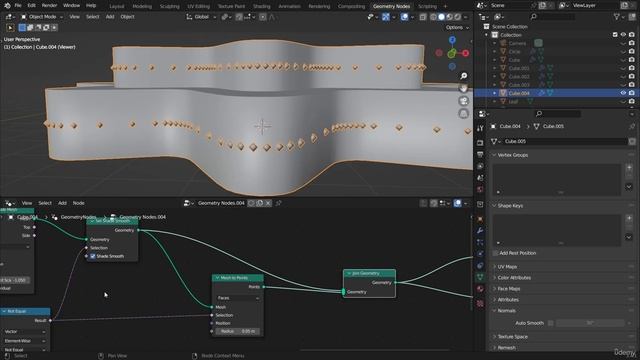Switch perspective/orthographic grid icon in viewport
This screenshot has height=360, width=640.
(464, 113)
